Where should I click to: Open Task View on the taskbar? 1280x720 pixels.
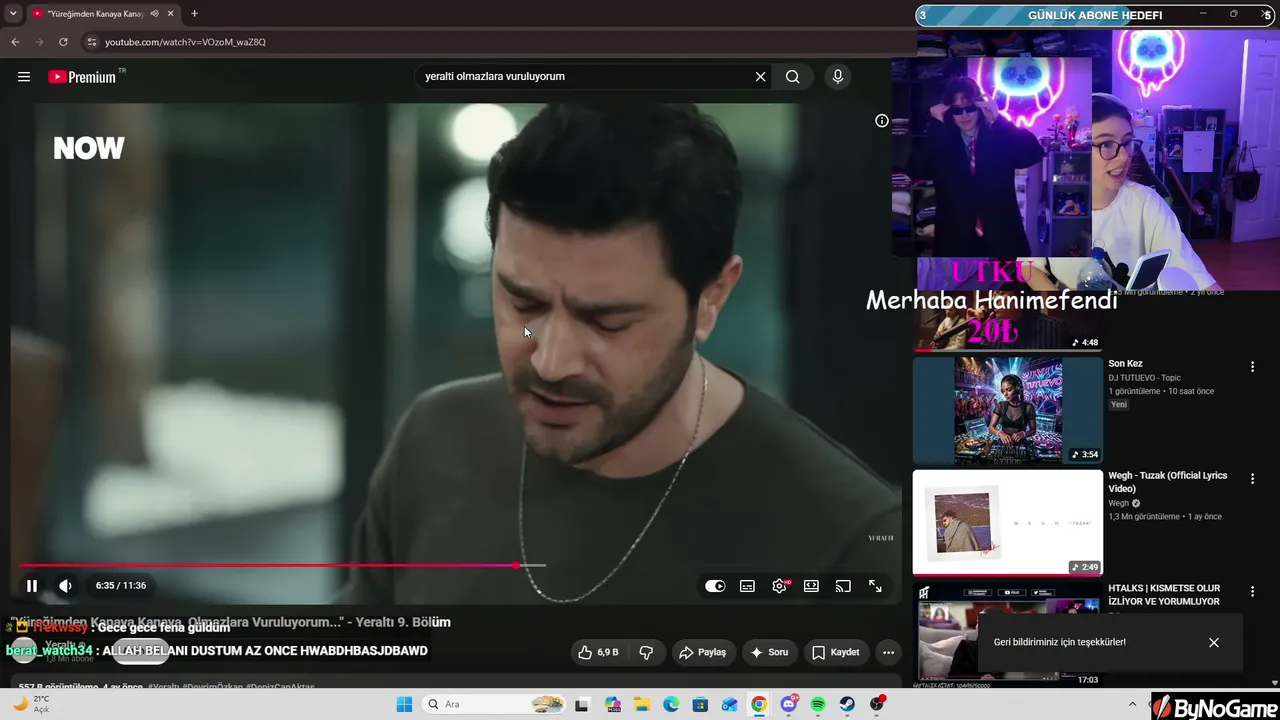click(x=582, y=705)
